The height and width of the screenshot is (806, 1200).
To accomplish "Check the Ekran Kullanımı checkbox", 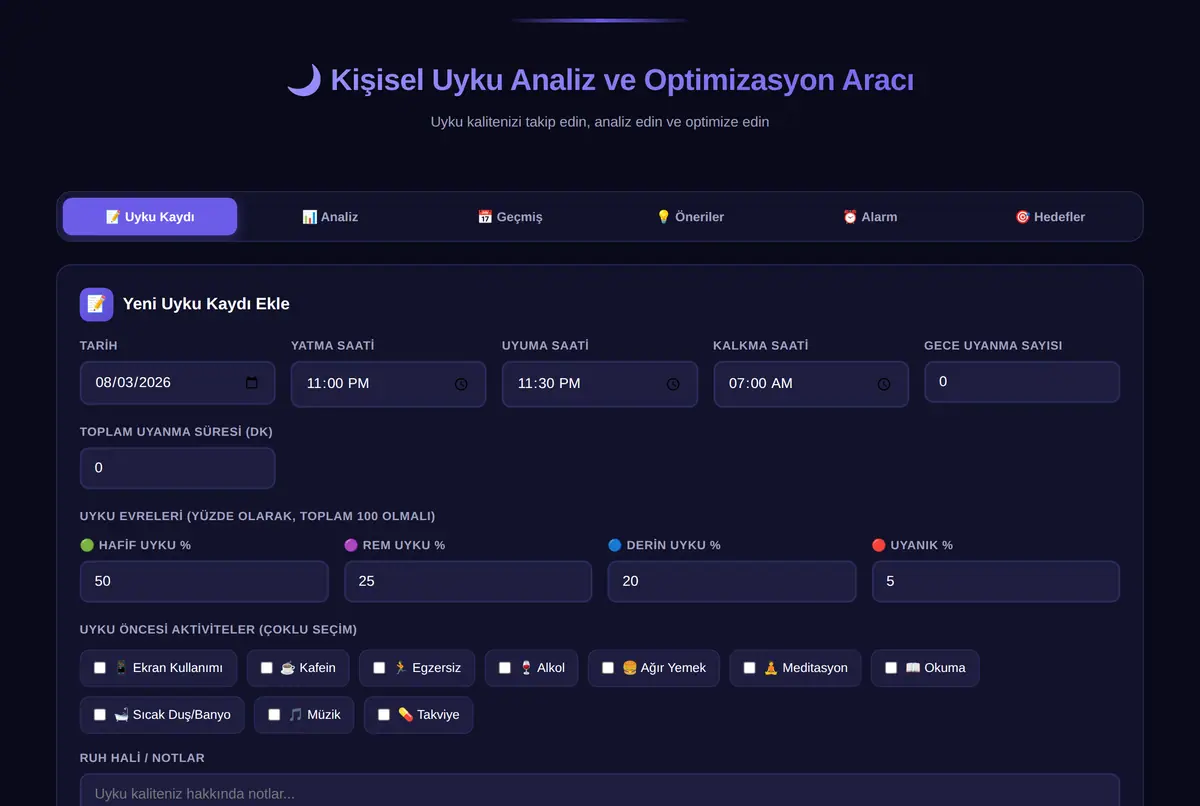I will (100, 668).
